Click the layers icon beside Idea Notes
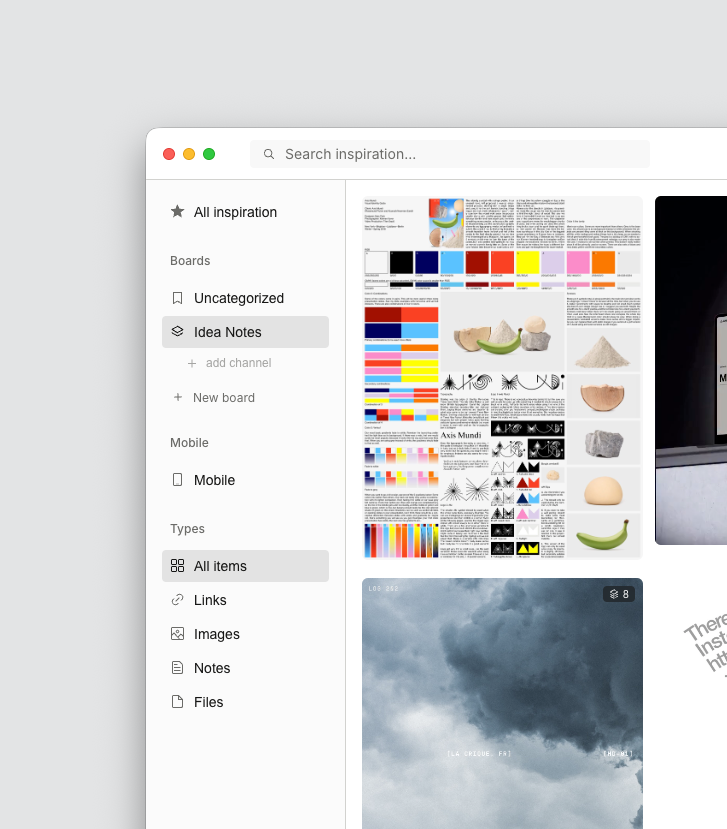Image resolution: width=727 pixels, height=829 pixels. [x=177, y=332]
